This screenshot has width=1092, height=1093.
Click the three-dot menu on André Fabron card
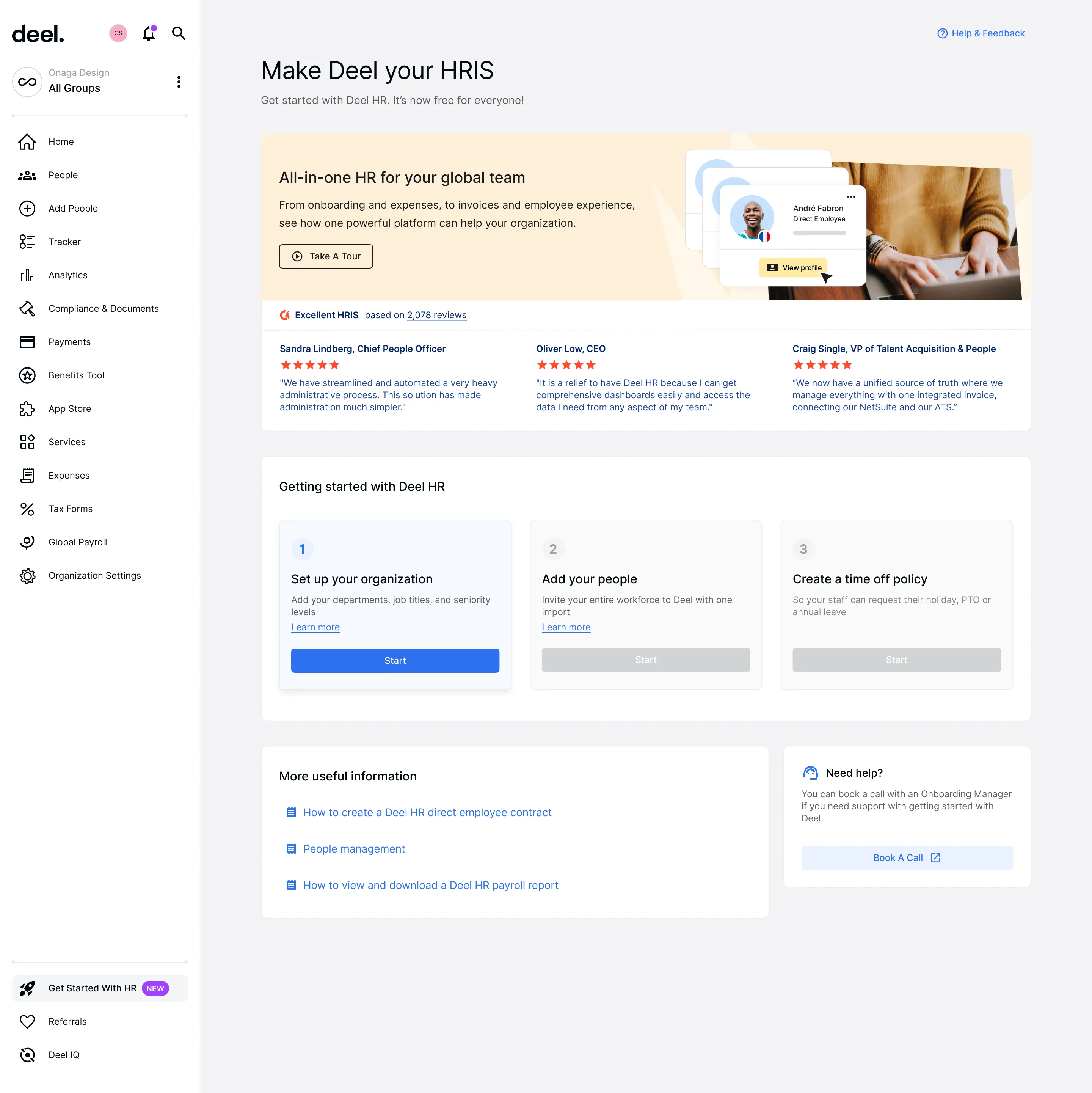tap(850, 197)
